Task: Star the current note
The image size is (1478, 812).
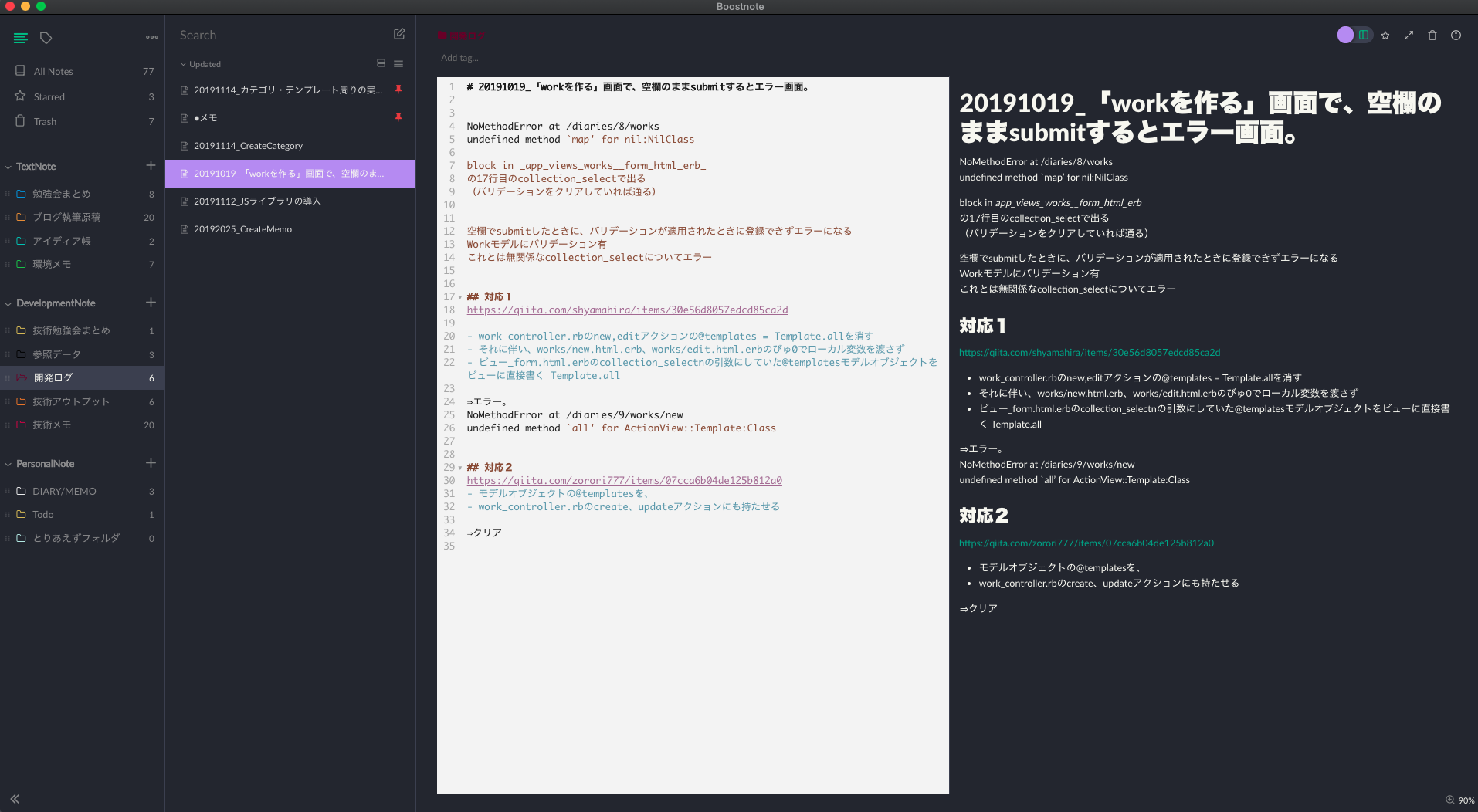Action: (1385, 36)
